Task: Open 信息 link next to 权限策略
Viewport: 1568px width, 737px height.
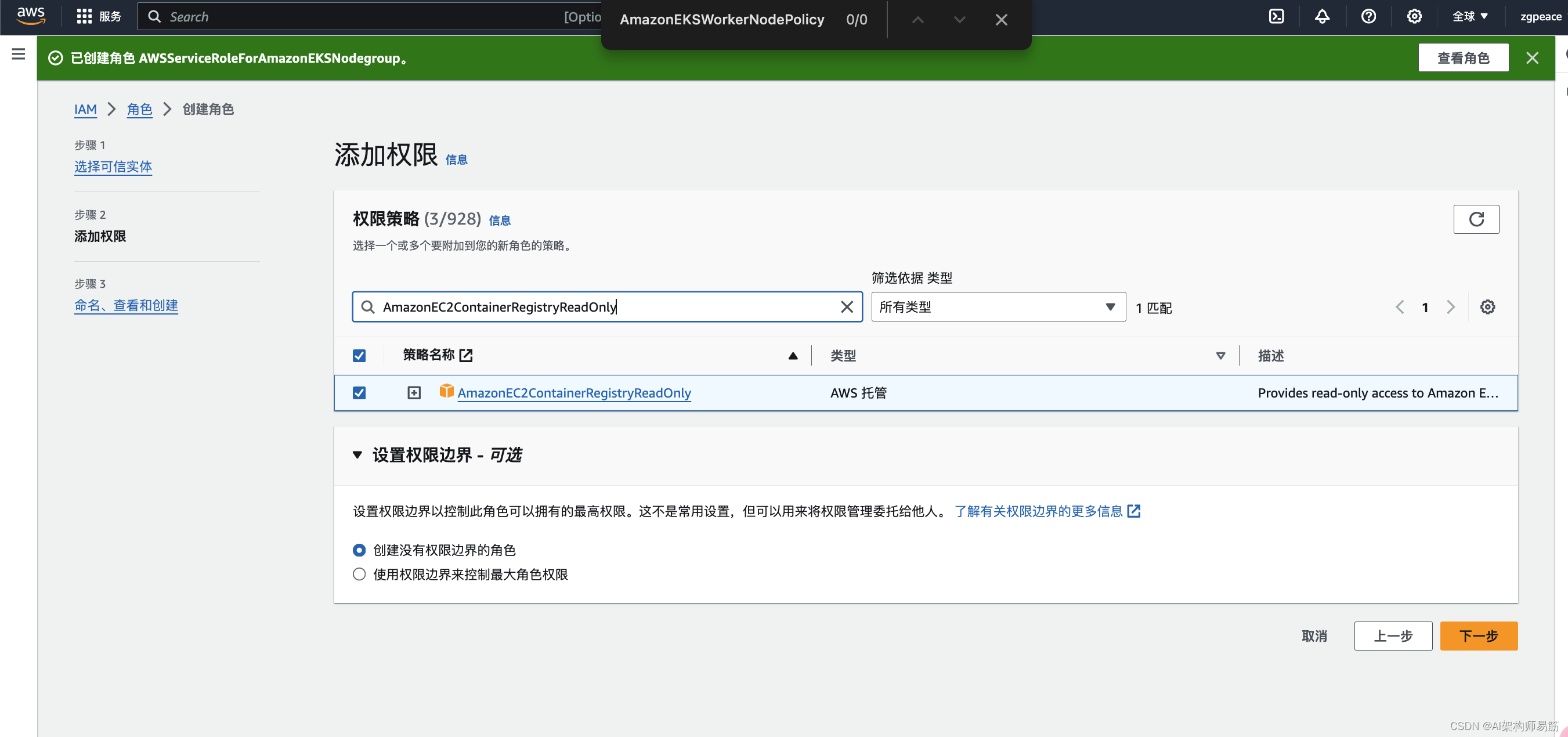Action: point(499,221)
